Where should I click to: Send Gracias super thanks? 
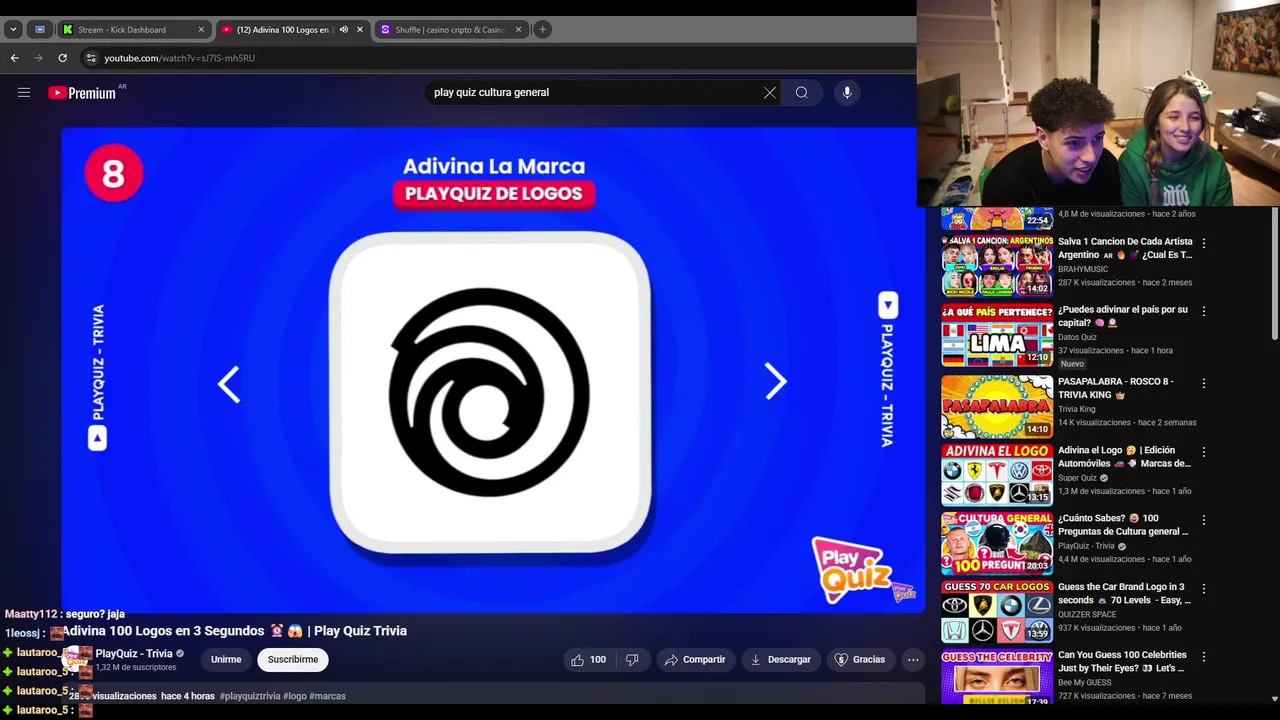tap(860, 659)
